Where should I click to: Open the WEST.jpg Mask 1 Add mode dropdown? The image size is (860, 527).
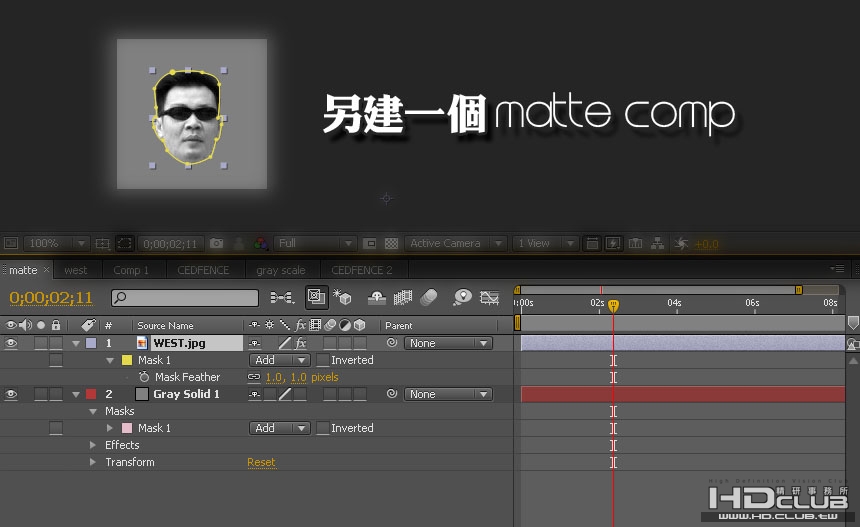pos(280,360)
